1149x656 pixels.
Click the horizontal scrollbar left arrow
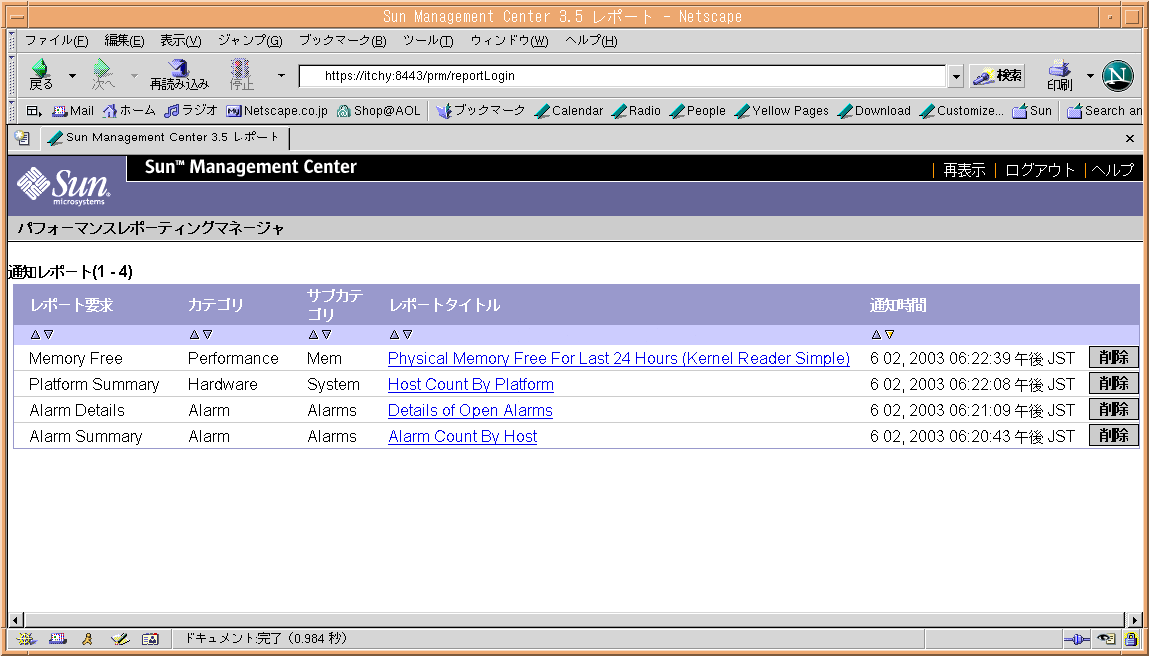click(15, 620)
